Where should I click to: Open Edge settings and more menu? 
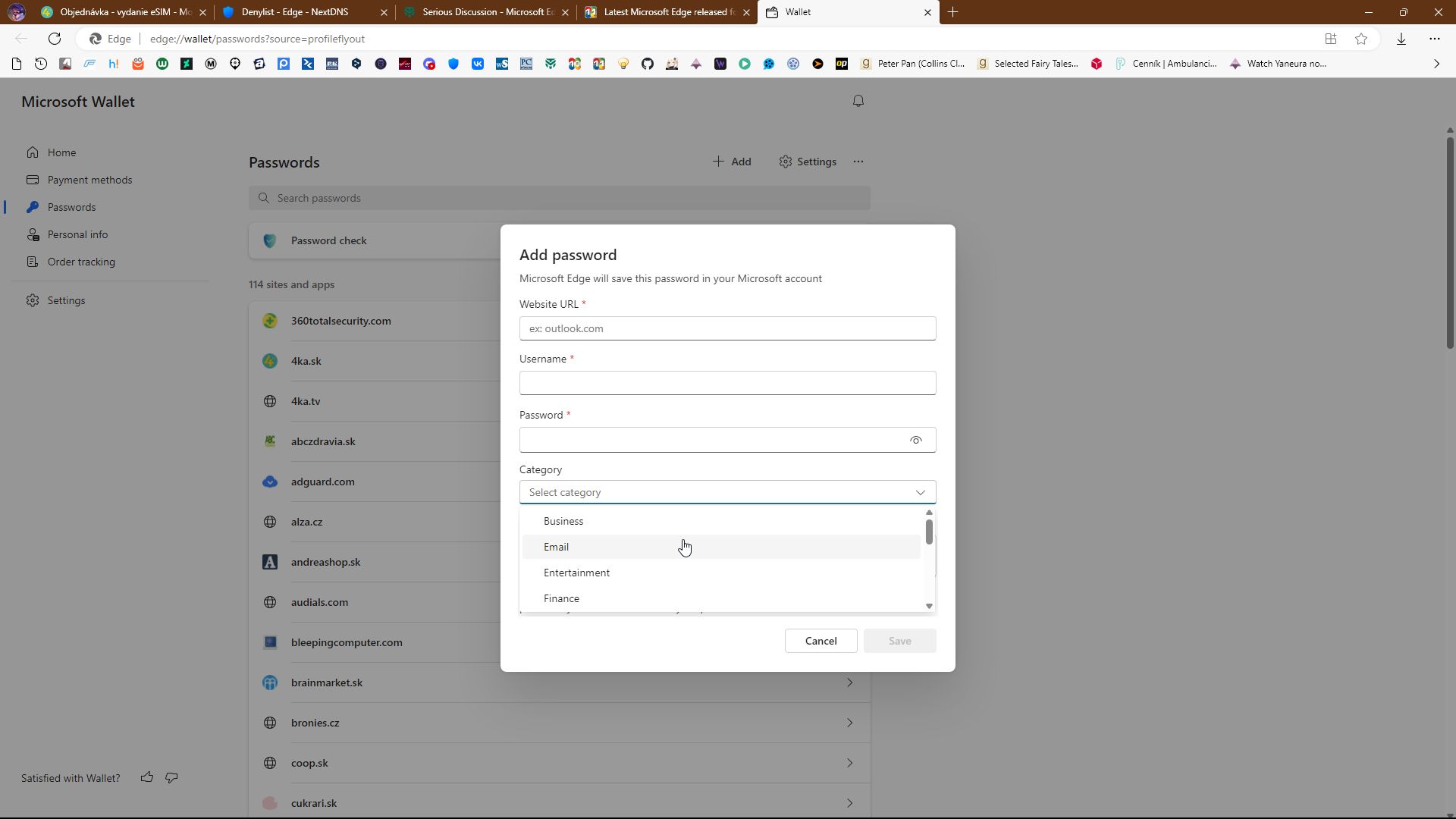[1435, 39]
